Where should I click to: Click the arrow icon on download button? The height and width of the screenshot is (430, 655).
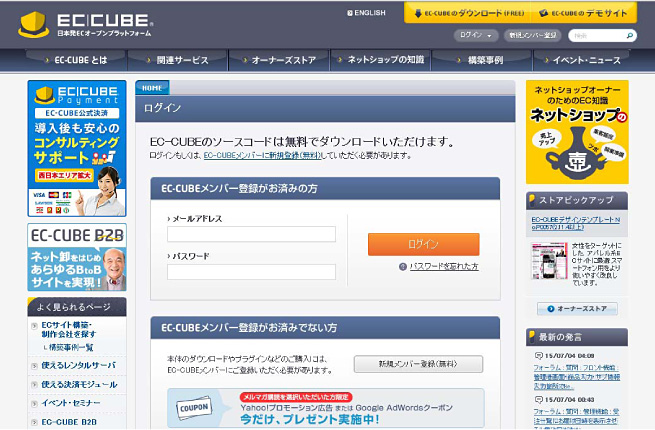418,13
